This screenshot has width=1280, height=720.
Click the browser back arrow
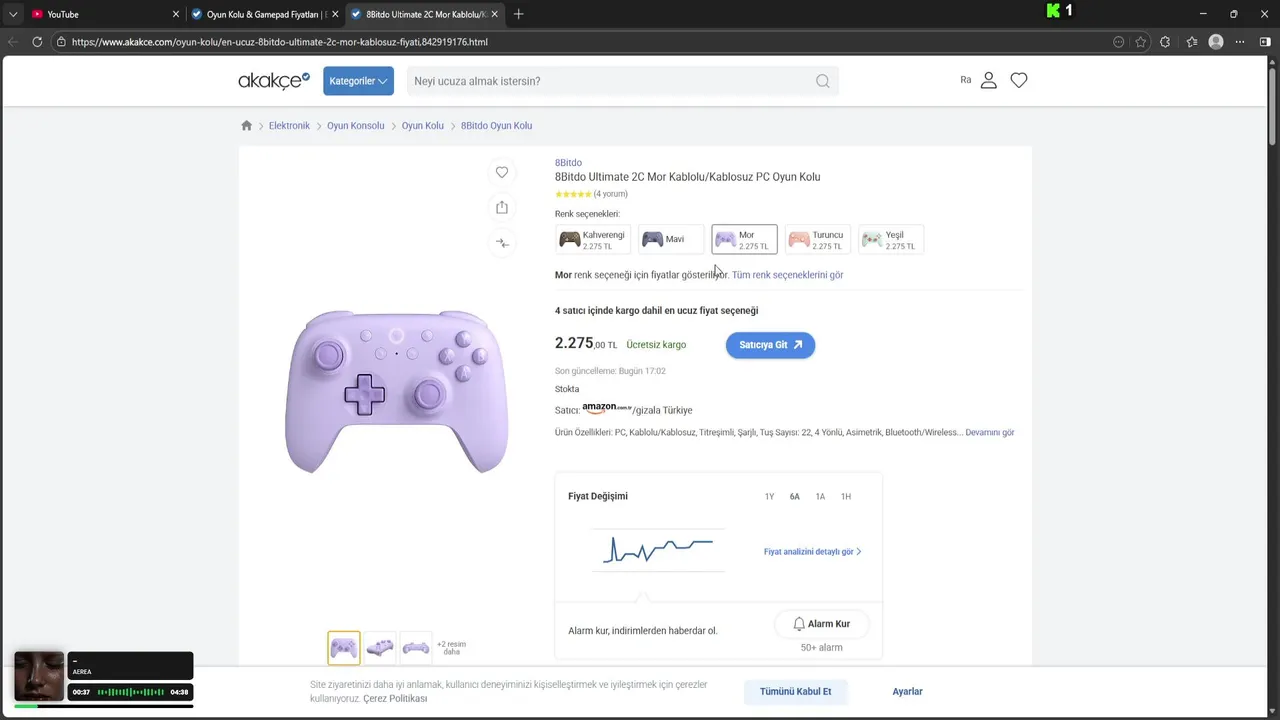pos(13,42)
